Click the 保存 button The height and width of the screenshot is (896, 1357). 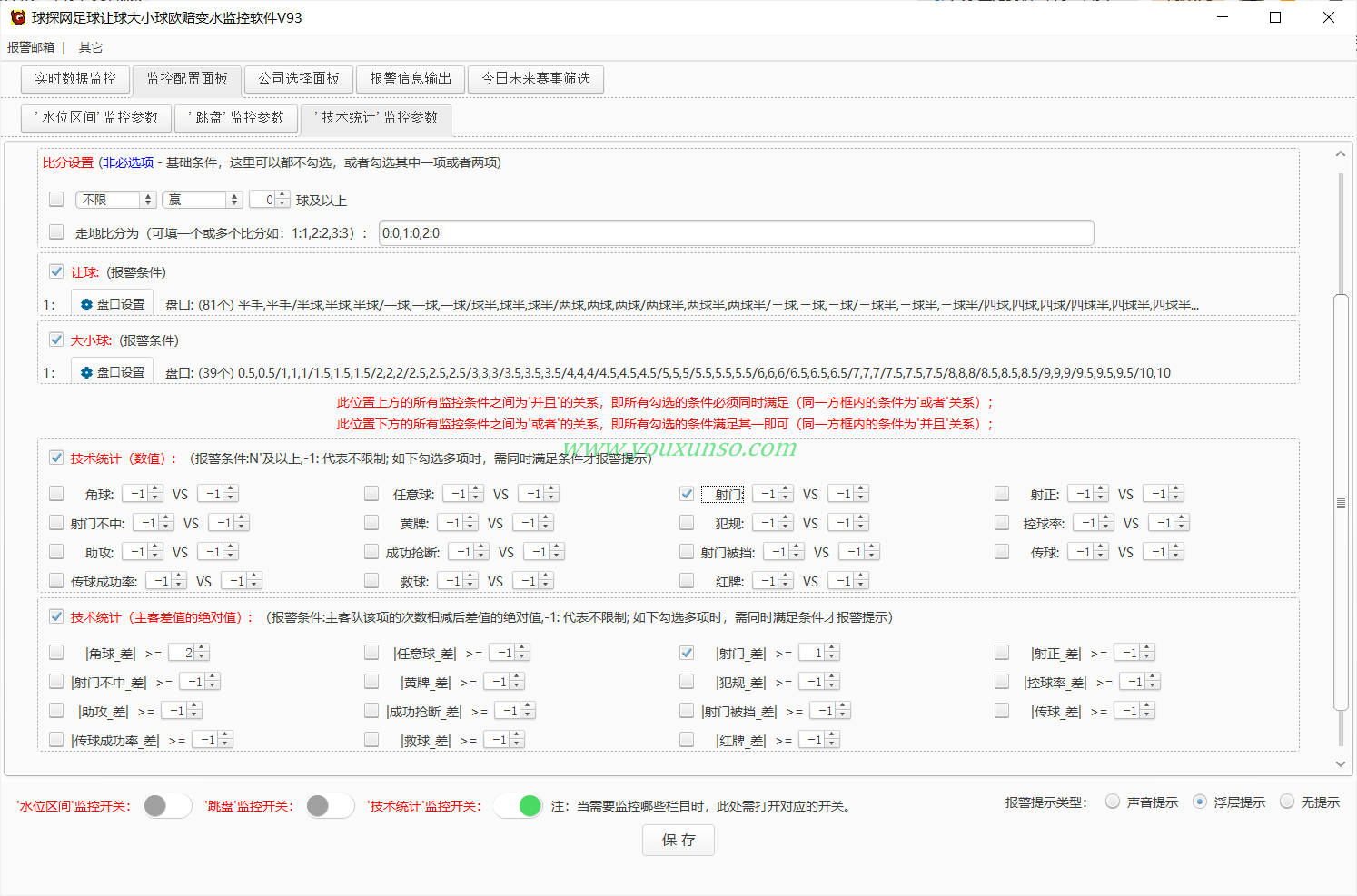678,840
